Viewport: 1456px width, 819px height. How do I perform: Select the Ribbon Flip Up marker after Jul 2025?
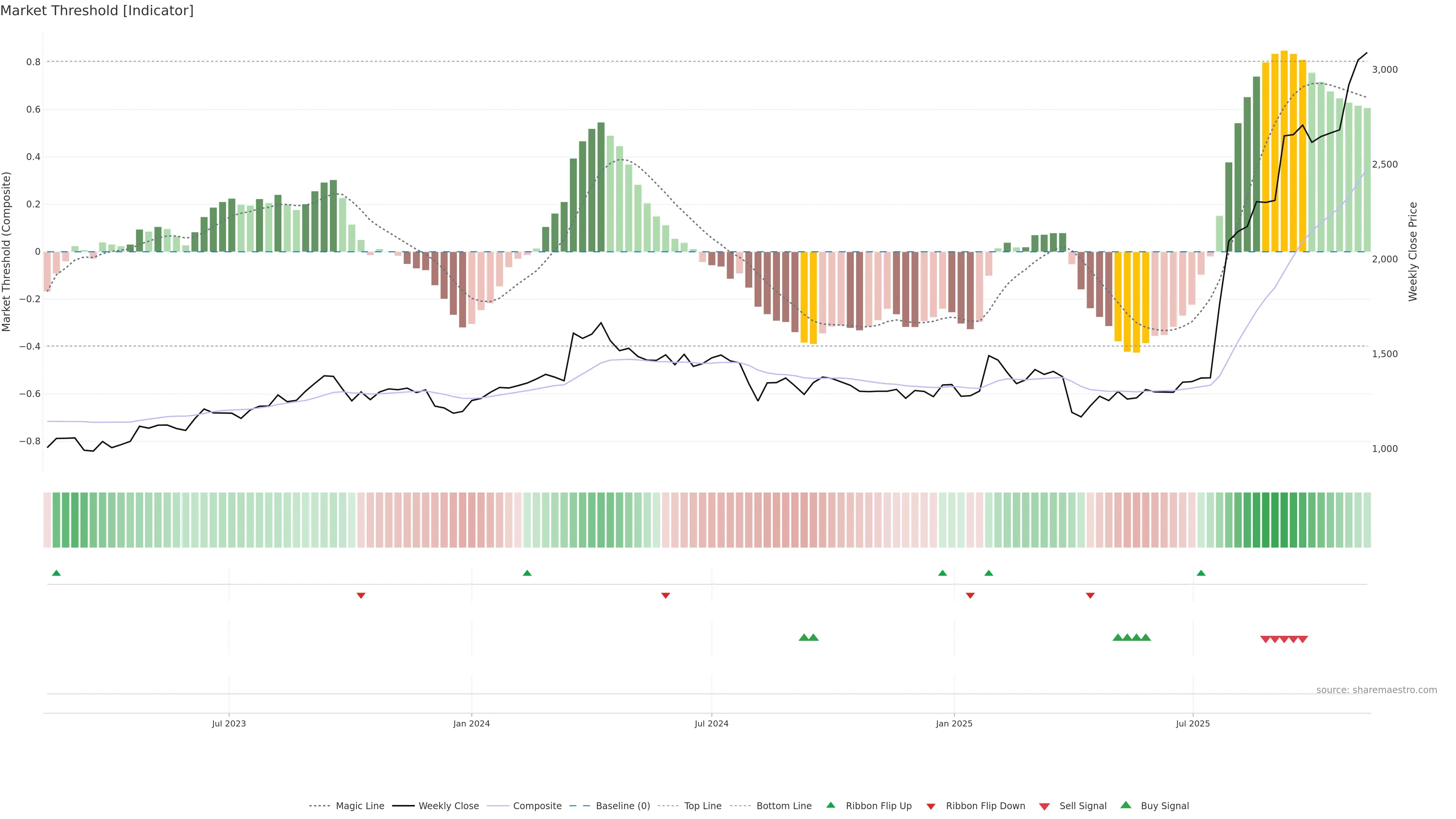click(x=1200, y=573)
